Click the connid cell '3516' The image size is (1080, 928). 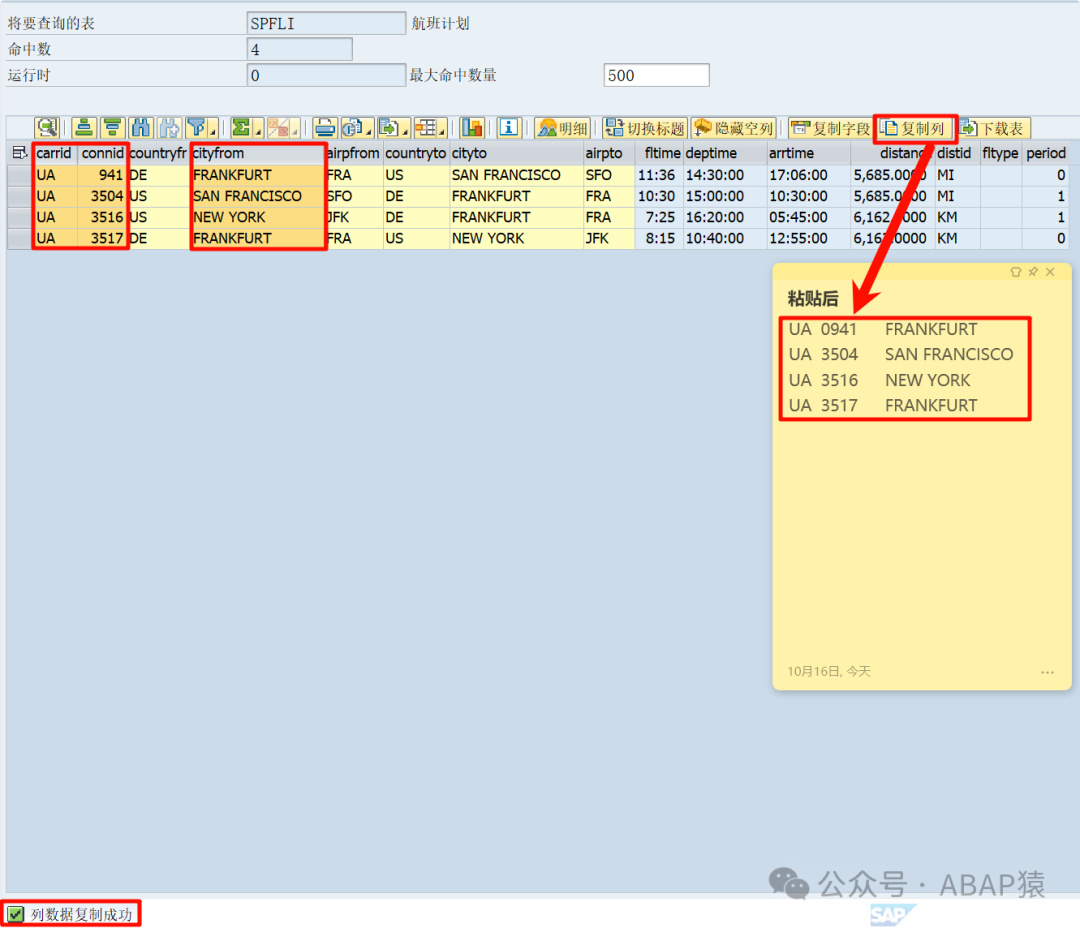pyautogui.click(x=103, y=217)
